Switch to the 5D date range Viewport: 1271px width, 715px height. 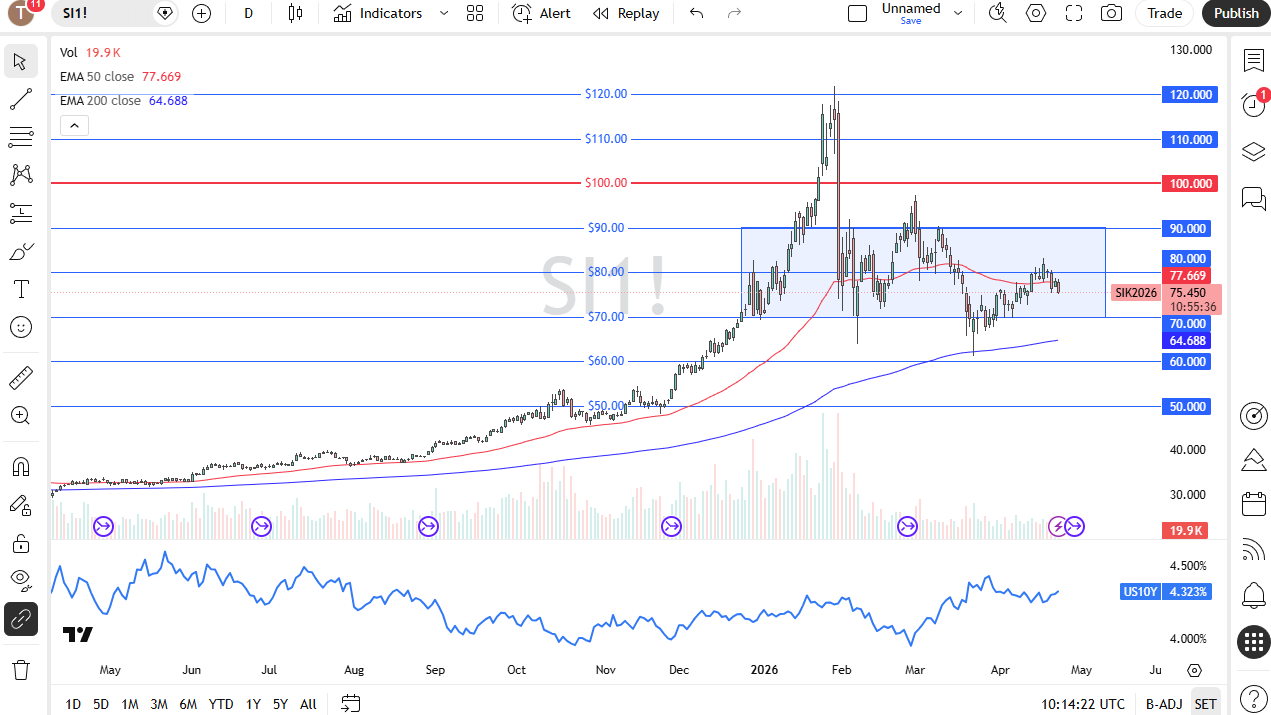point(101,704)
